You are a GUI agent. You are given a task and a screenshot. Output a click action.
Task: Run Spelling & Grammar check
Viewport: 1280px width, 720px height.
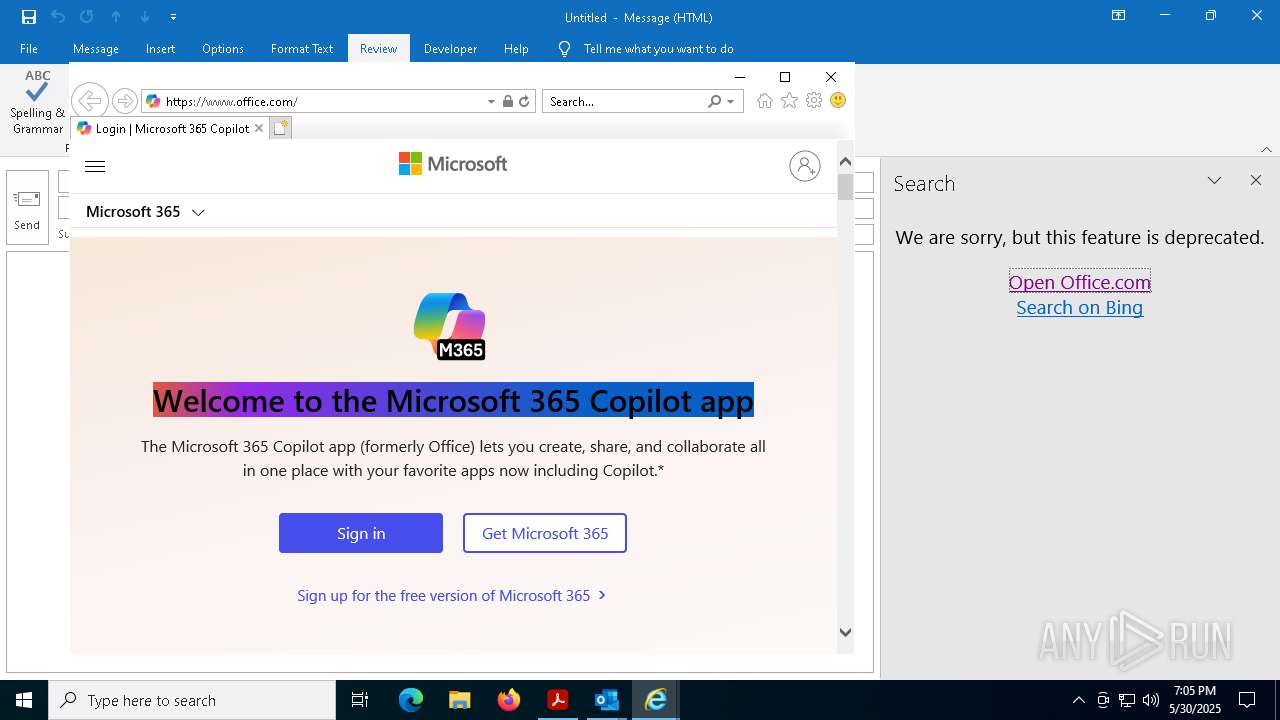(x=37, y=103)
